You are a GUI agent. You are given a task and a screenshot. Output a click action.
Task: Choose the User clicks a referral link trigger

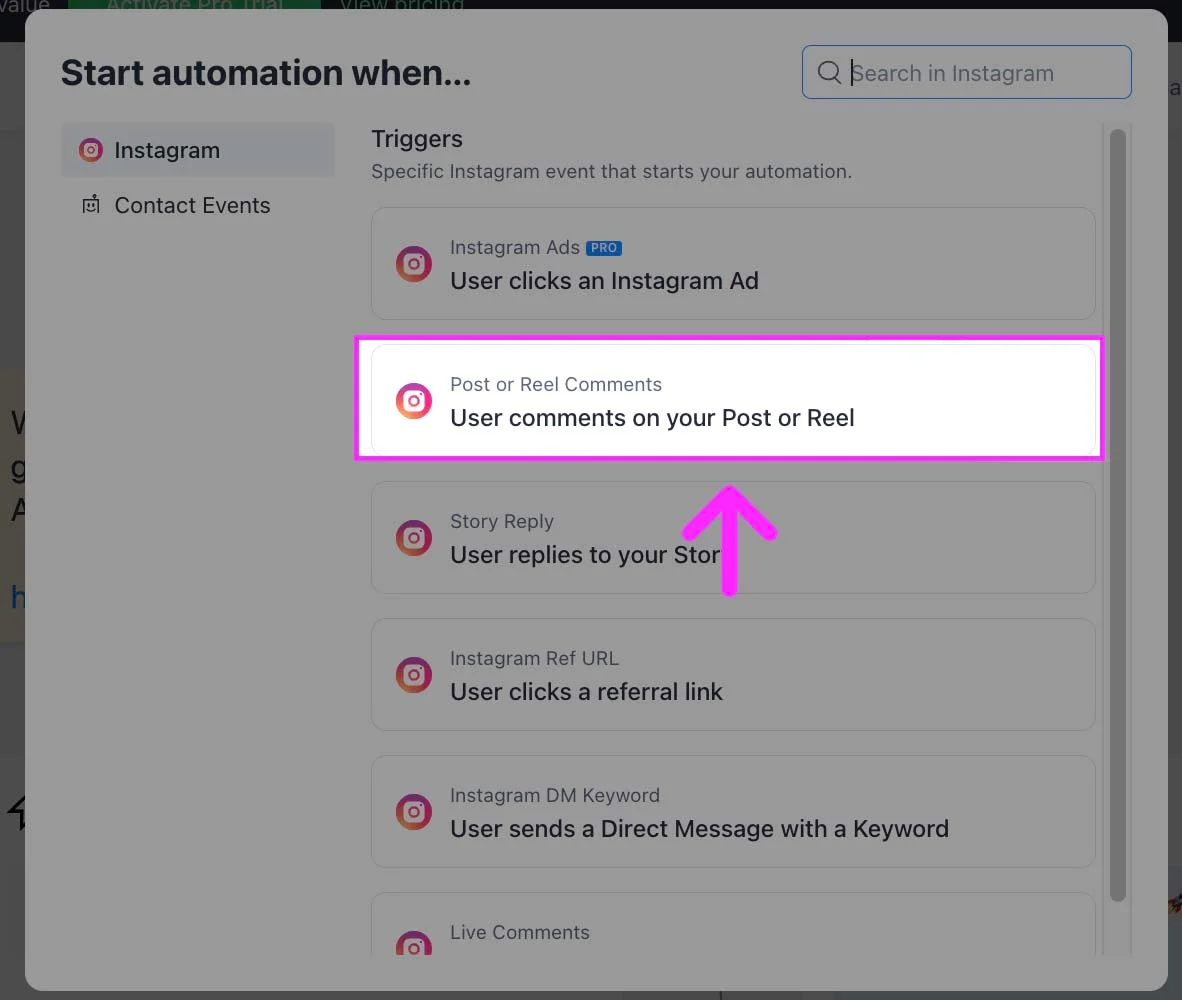click(733, 674)
